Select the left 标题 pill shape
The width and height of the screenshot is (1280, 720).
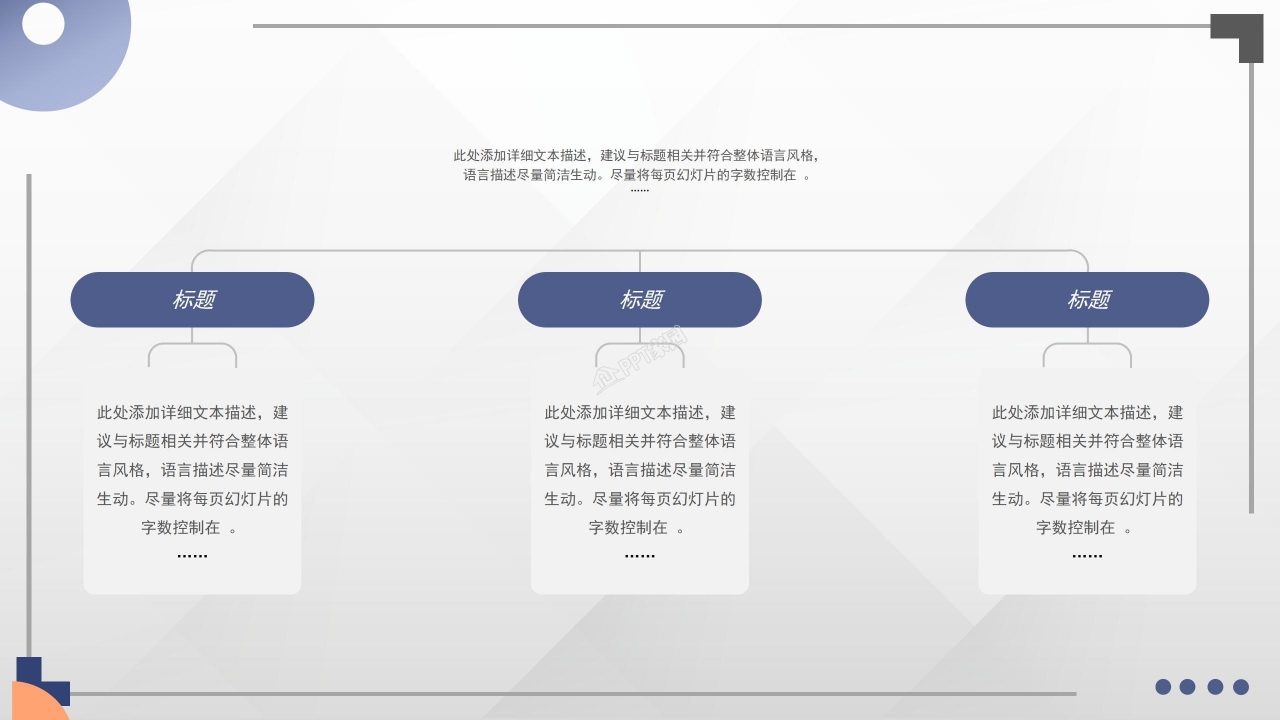point(192,300)
